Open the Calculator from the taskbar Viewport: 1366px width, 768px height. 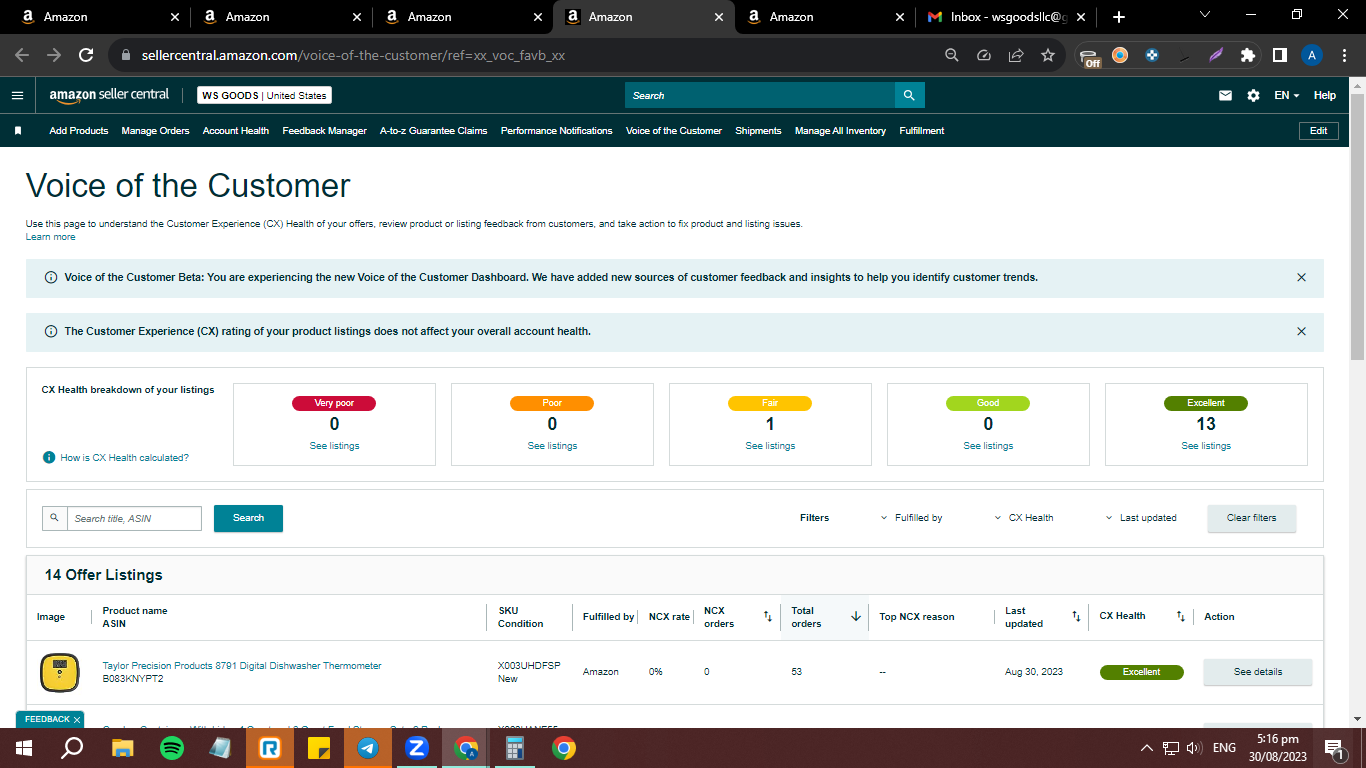click(515, 747)
